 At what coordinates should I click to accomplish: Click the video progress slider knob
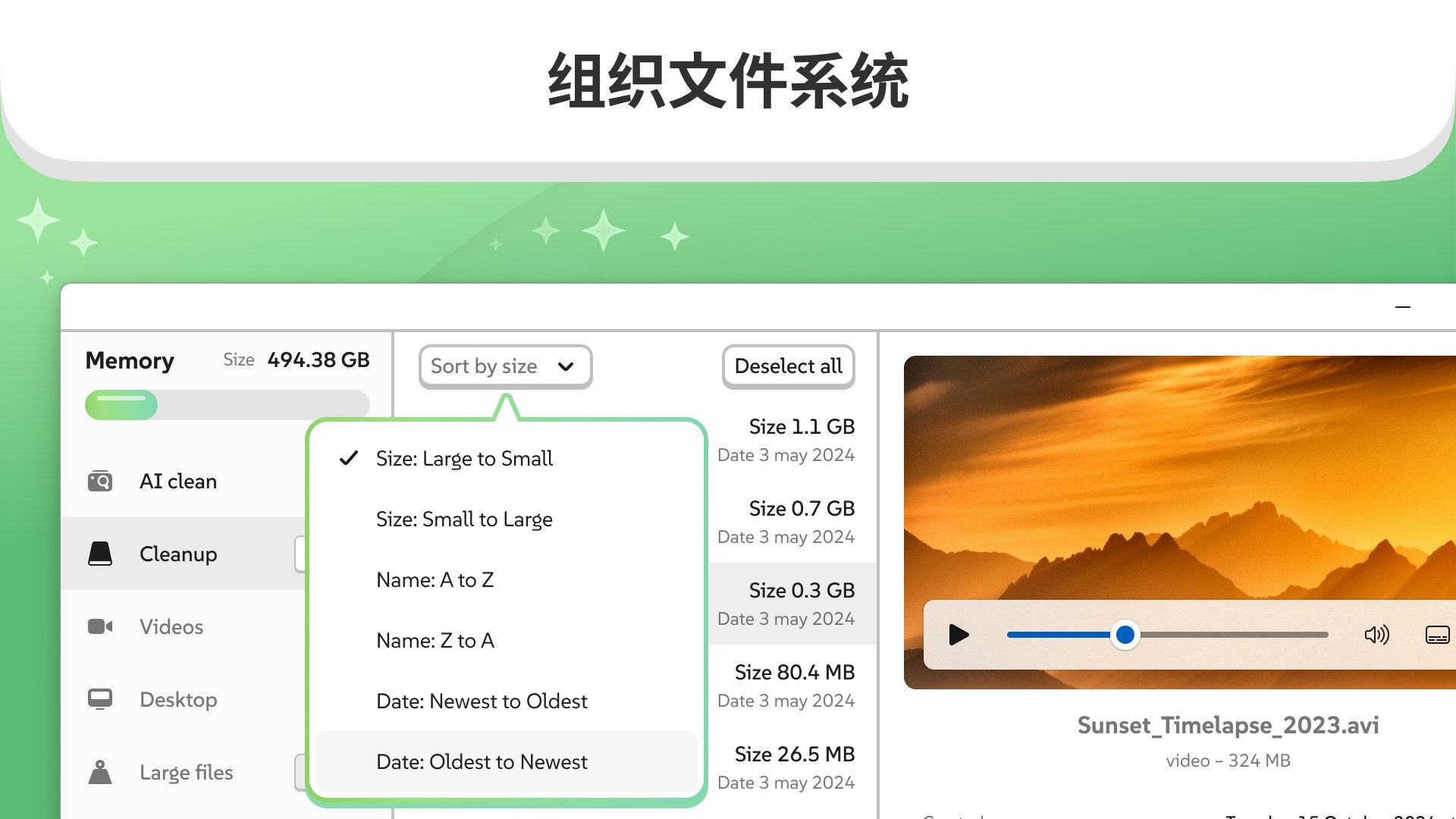(1125, 635)
